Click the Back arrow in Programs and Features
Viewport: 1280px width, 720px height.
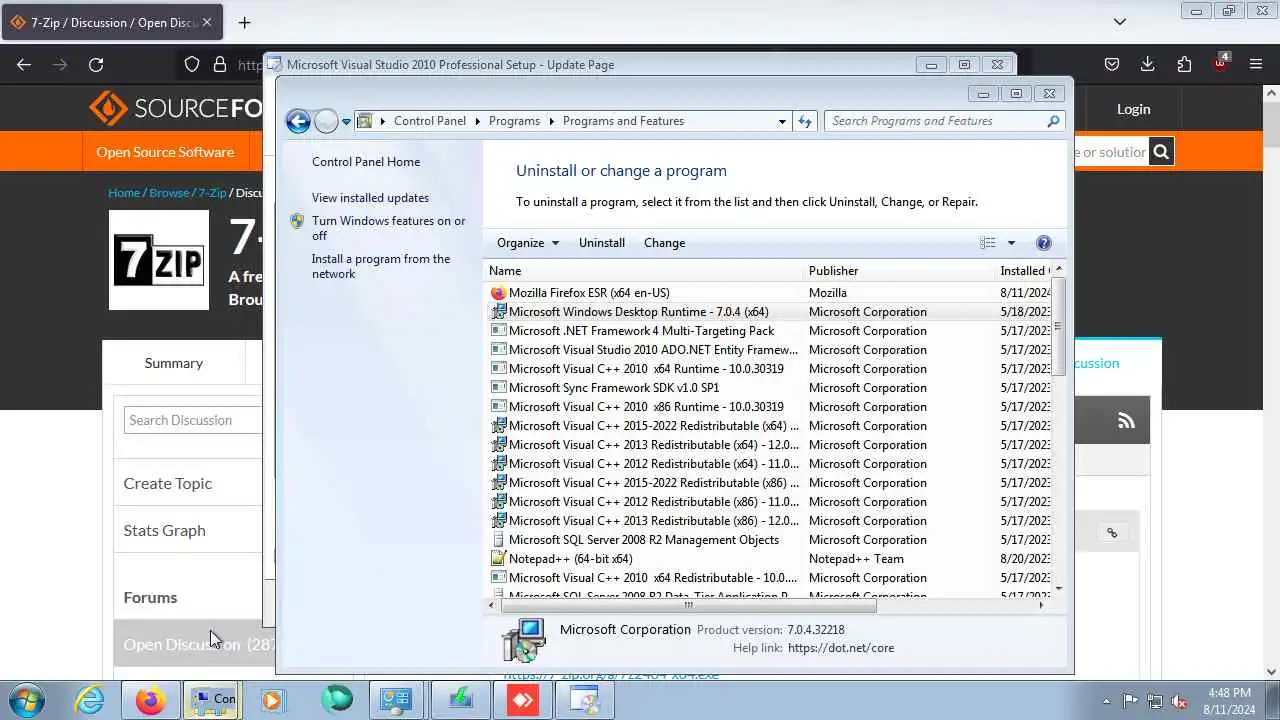tap(298, 121)
